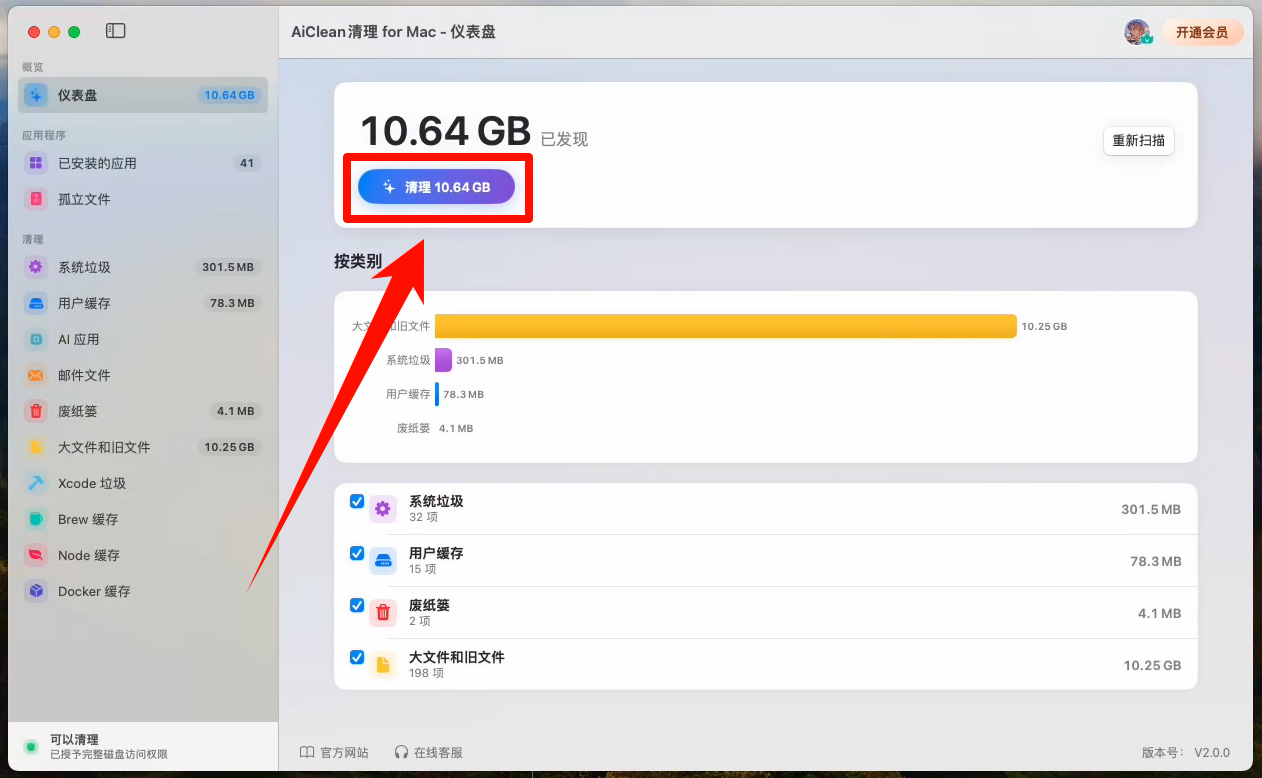Select 孤立文件 in the sidebar
Image resolution: width=1262 pixels, height=778 pixels.
(143, 199)
